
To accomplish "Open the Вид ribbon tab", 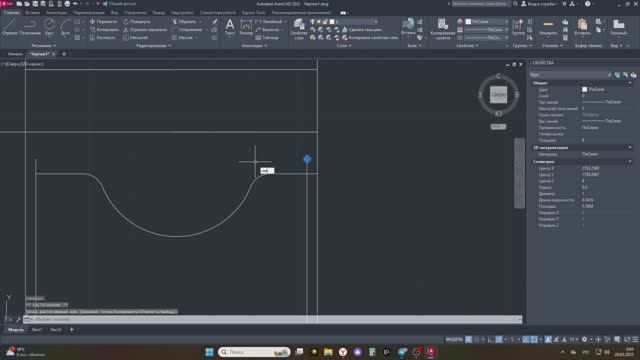I will coord(114,13).
